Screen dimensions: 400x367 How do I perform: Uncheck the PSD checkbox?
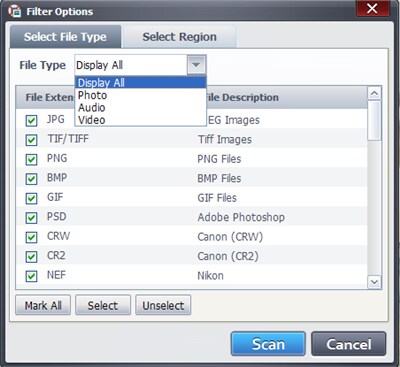coord(31,218)
